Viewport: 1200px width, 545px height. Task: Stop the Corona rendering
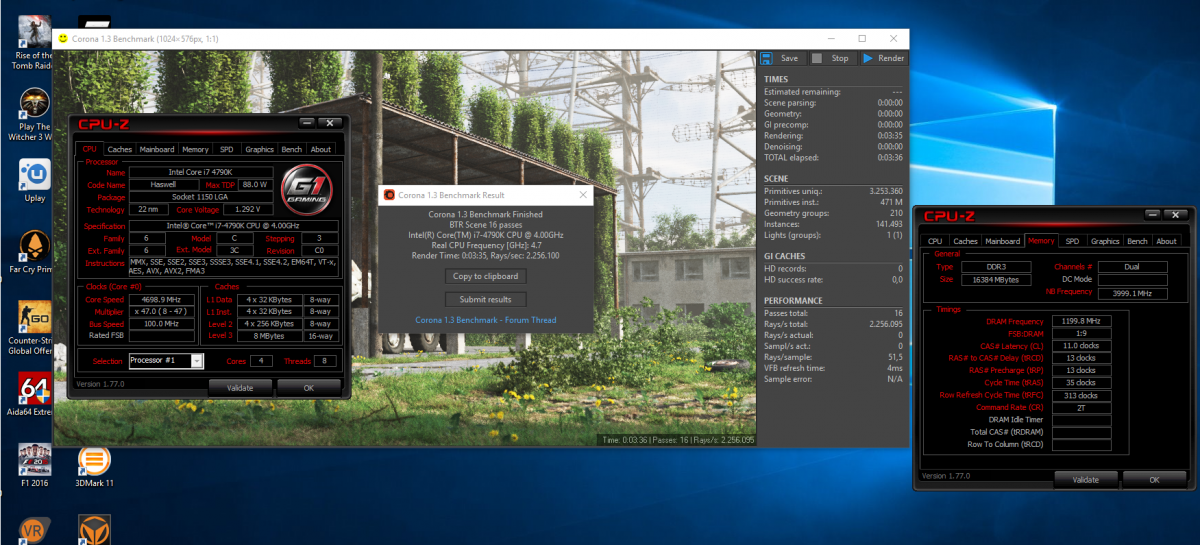pyautogui.click(x=830, y=58)
